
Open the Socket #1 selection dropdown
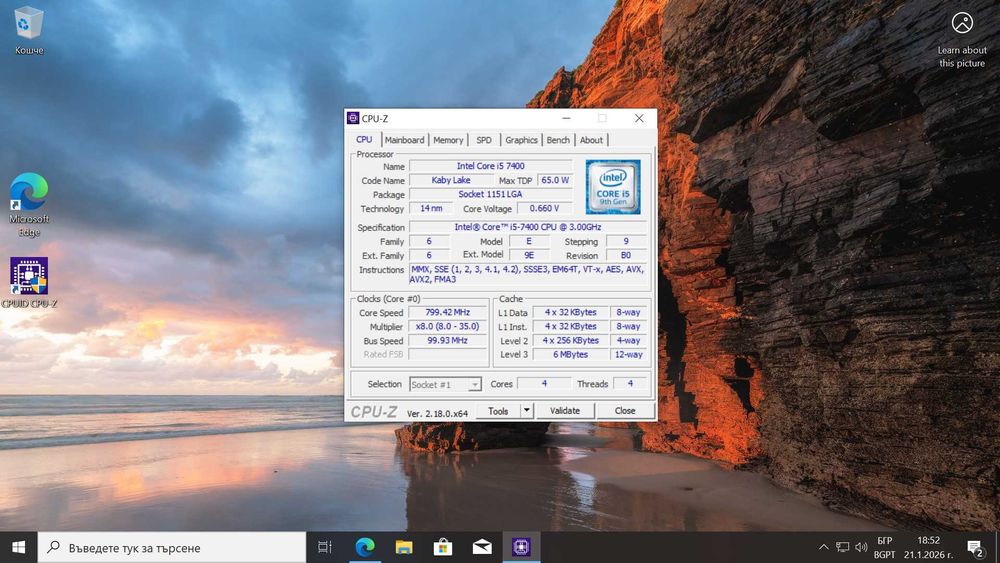(x=445, y=384)
